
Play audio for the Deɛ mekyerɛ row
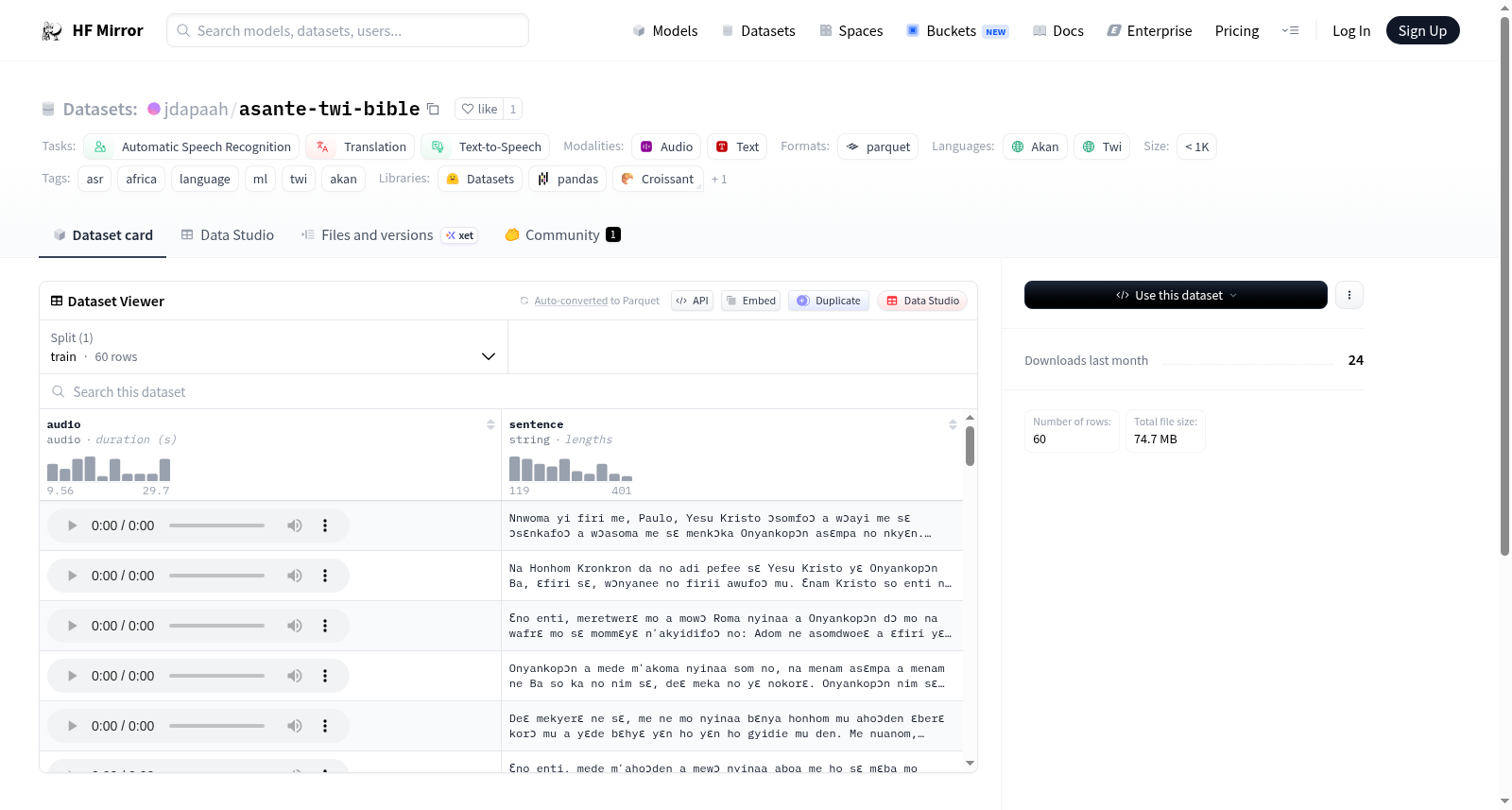click(x=72, y=726)
